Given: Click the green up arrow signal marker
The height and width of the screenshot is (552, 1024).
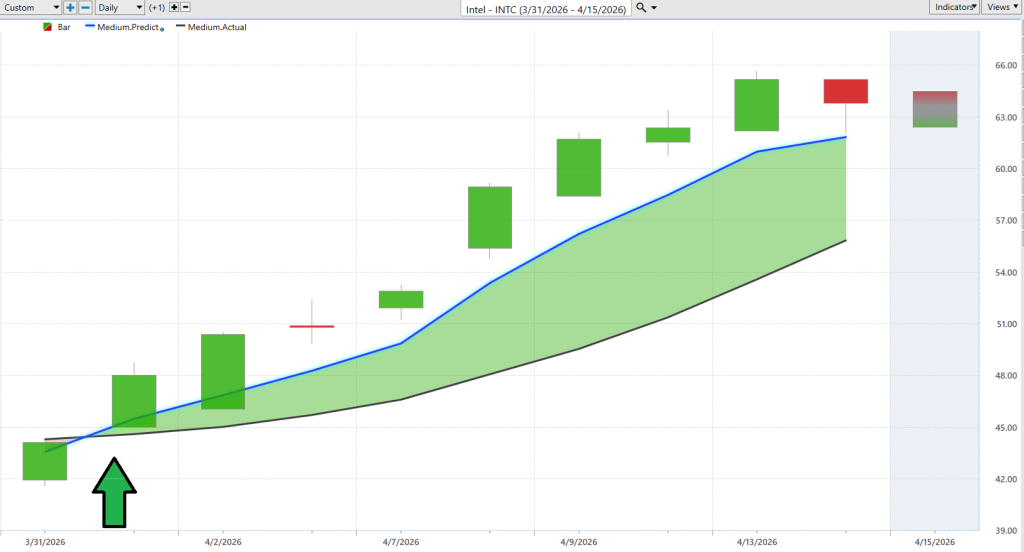Looking at the screenshot, I should pos(114,492).
